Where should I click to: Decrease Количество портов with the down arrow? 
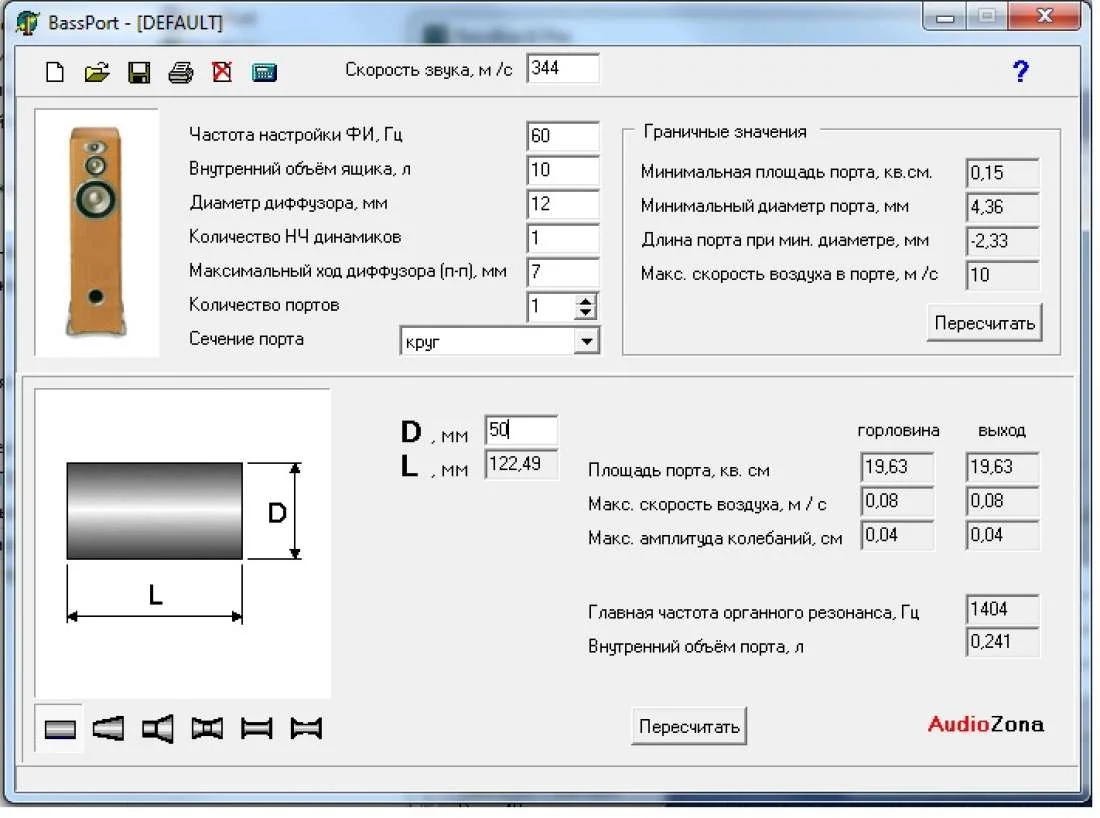(x=585, y=314)
